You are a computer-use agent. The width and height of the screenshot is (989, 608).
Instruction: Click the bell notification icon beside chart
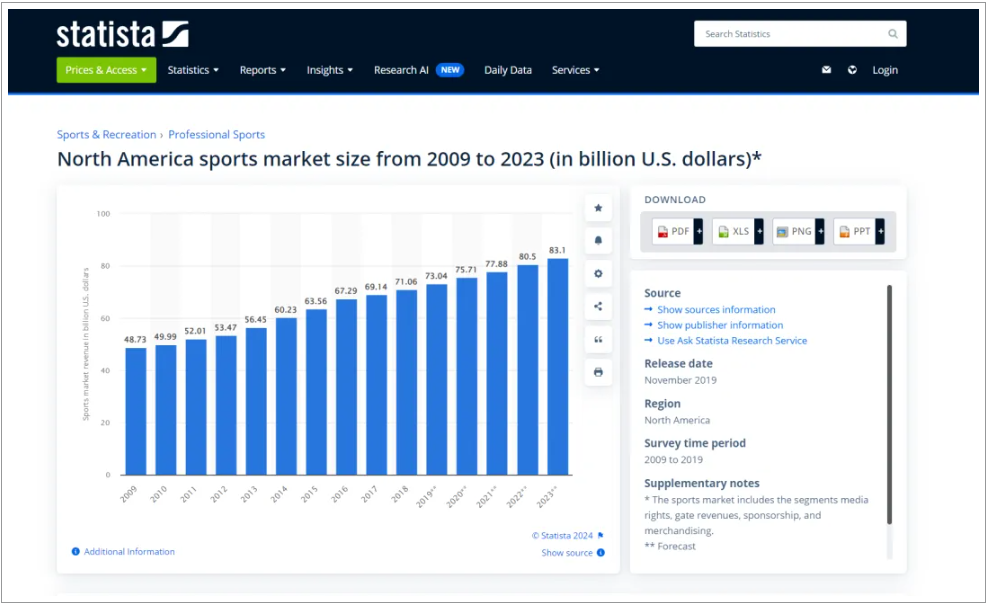[x=598, y=241]
